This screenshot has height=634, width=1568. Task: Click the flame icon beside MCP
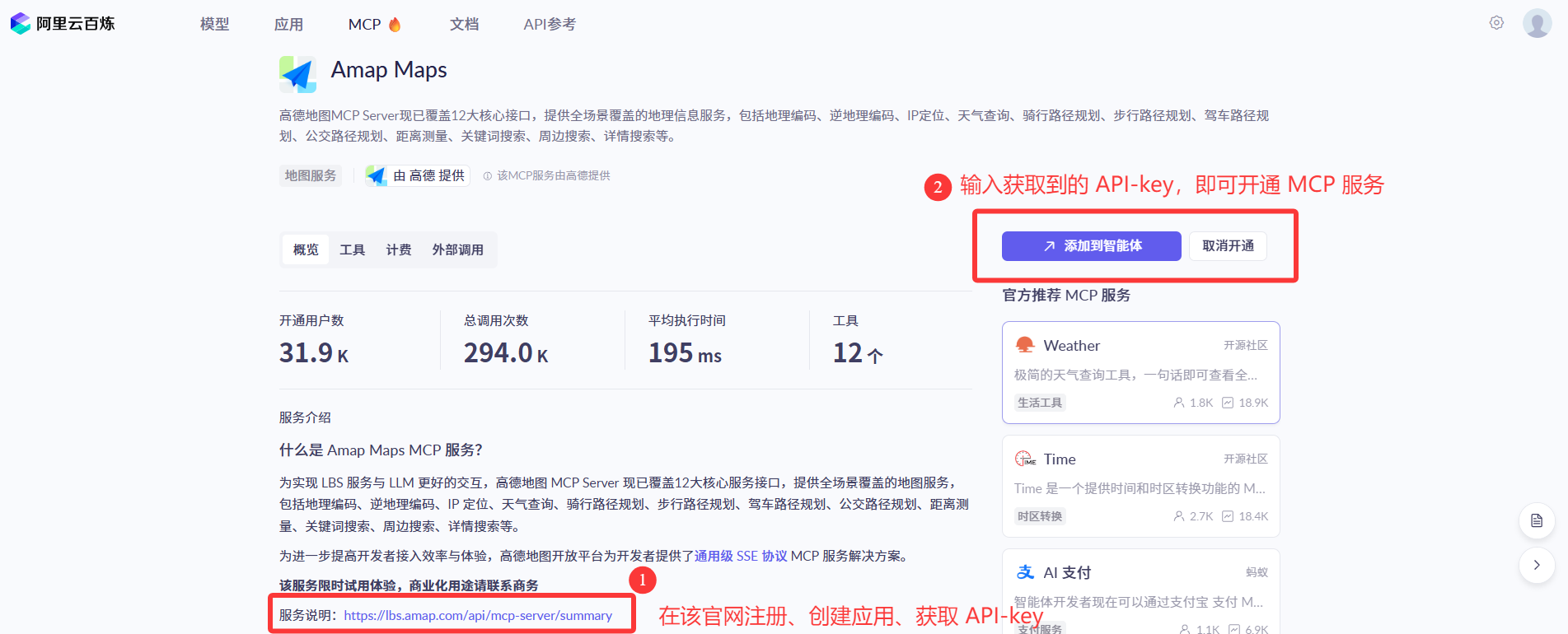pos(395,24)
